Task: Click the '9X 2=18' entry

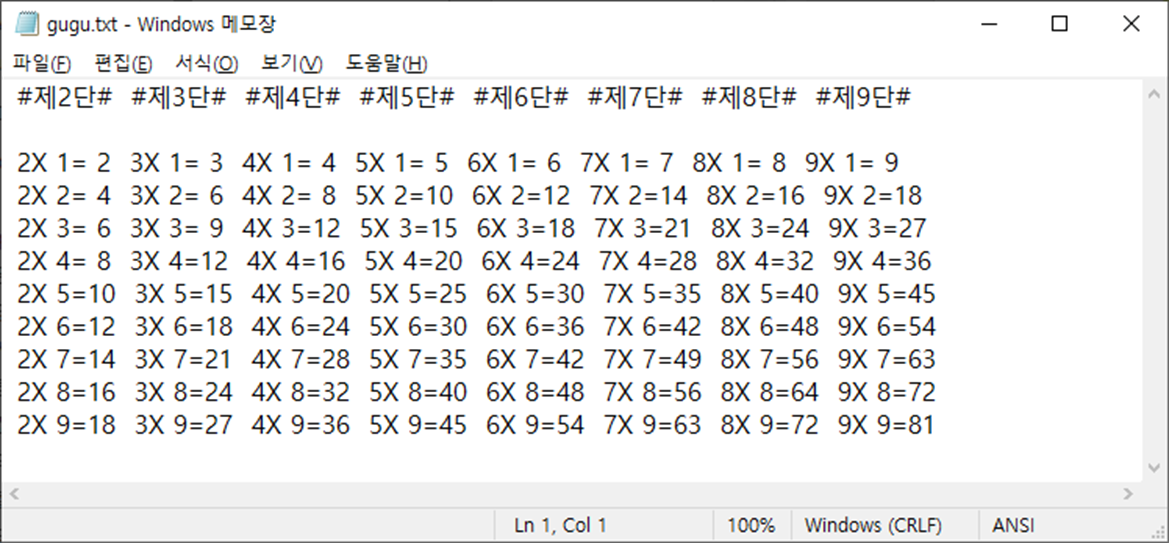Action: coord(873,195)
